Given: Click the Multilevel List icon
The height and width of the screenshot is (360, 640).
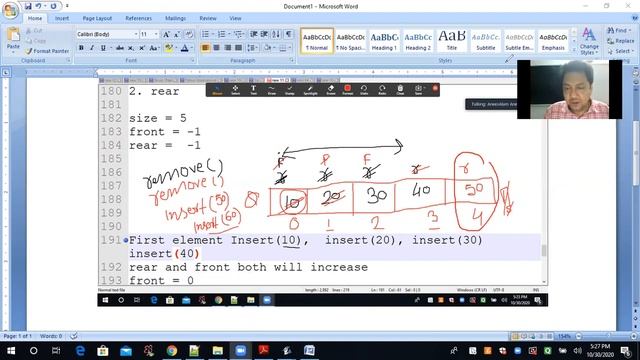Looking at the screenshot, I should [x=238, y=34].
